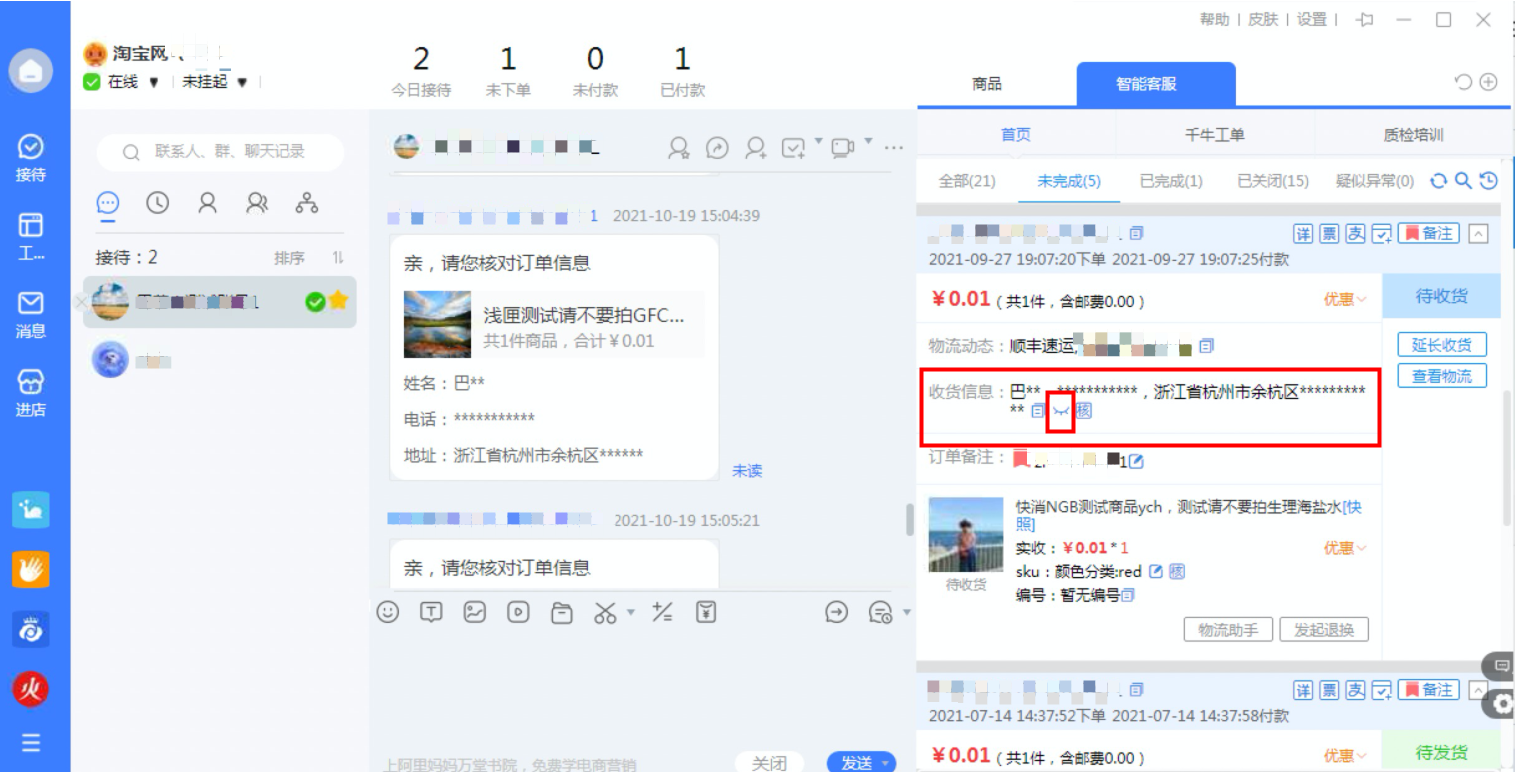The height and width of the screenshot is (772, 1515).
Task: Toggle the star favorite on selected contact
Action: pyautogui.click(x=338, y=301)
